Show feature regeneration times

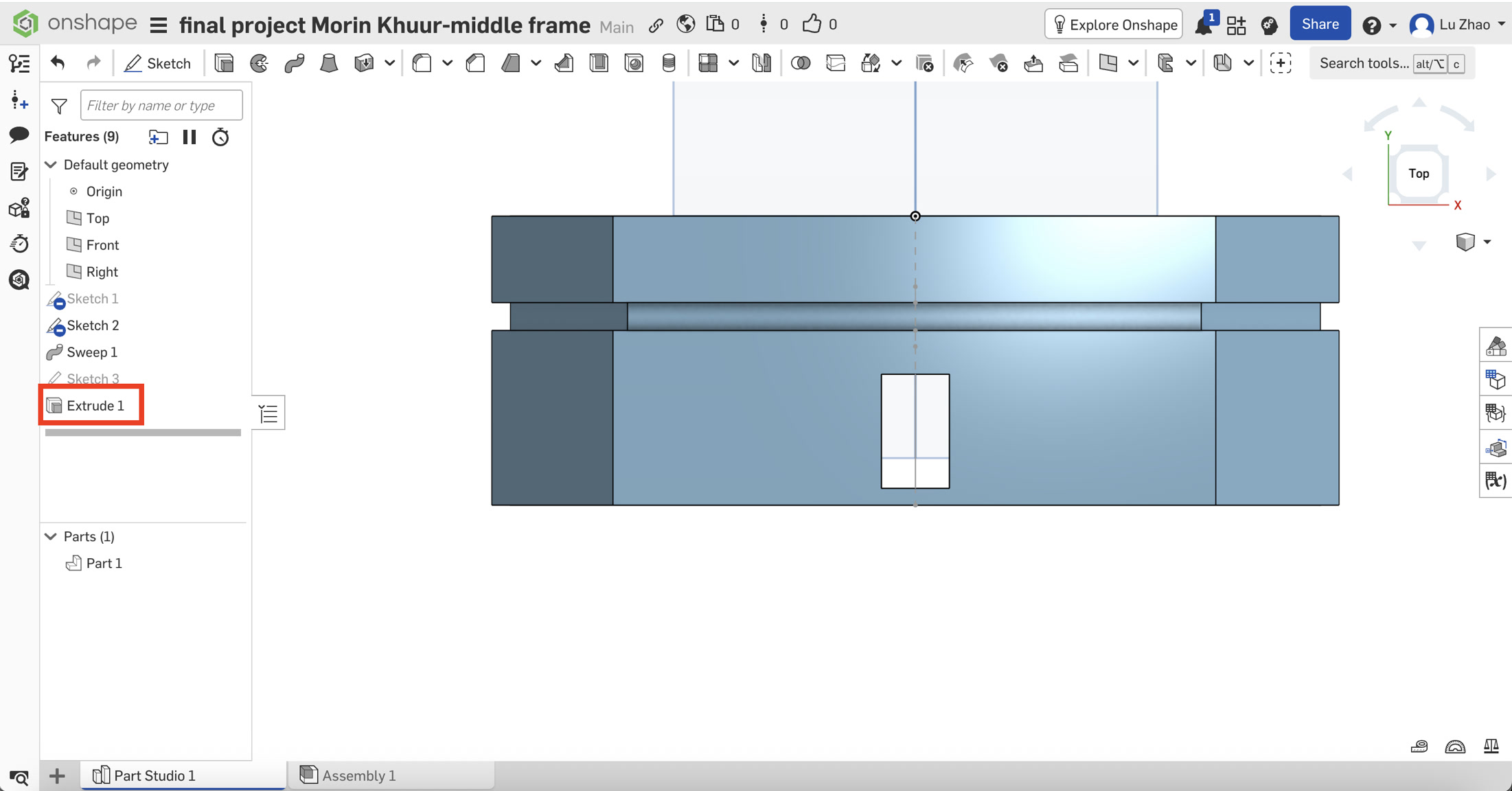(220, 137)
